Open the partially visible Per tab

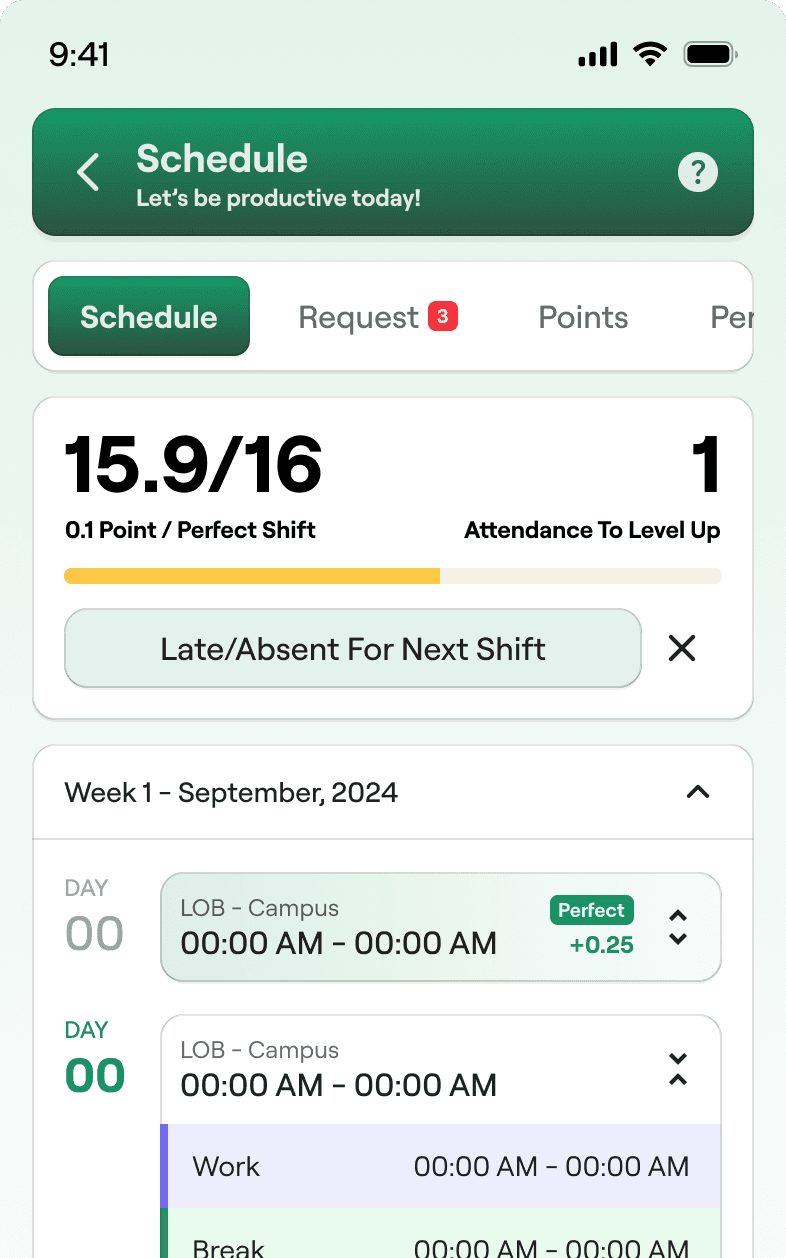coord(732,317)
